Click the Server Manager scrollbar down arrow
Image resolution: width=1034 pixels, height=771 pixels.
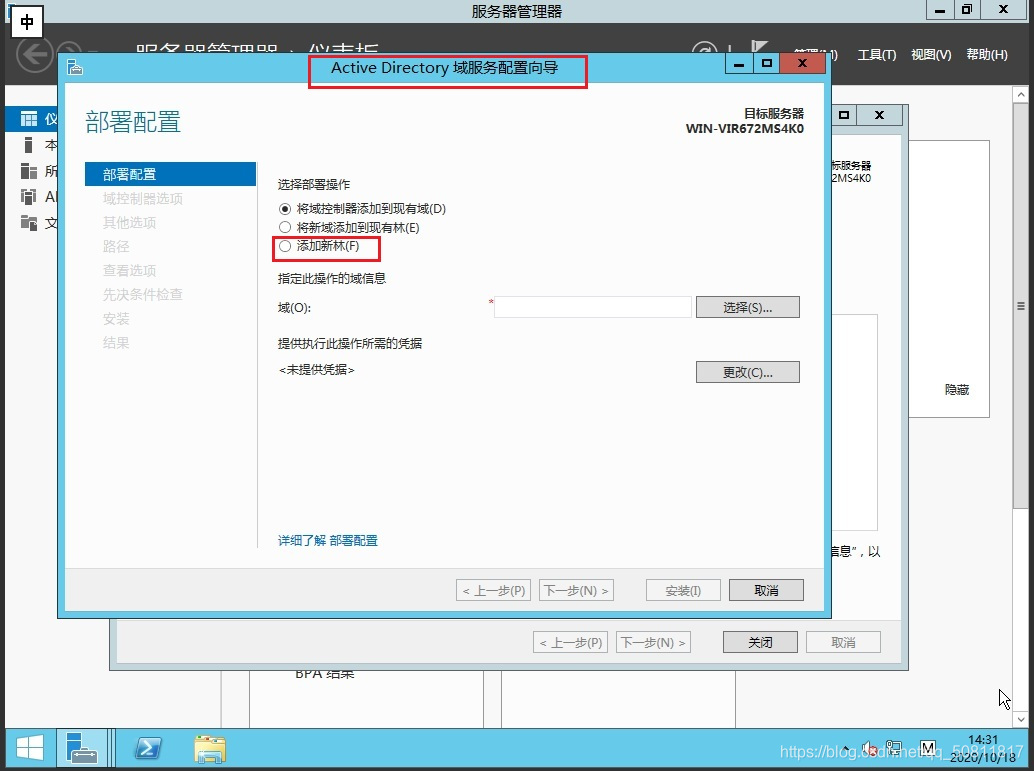point(1021,719)
